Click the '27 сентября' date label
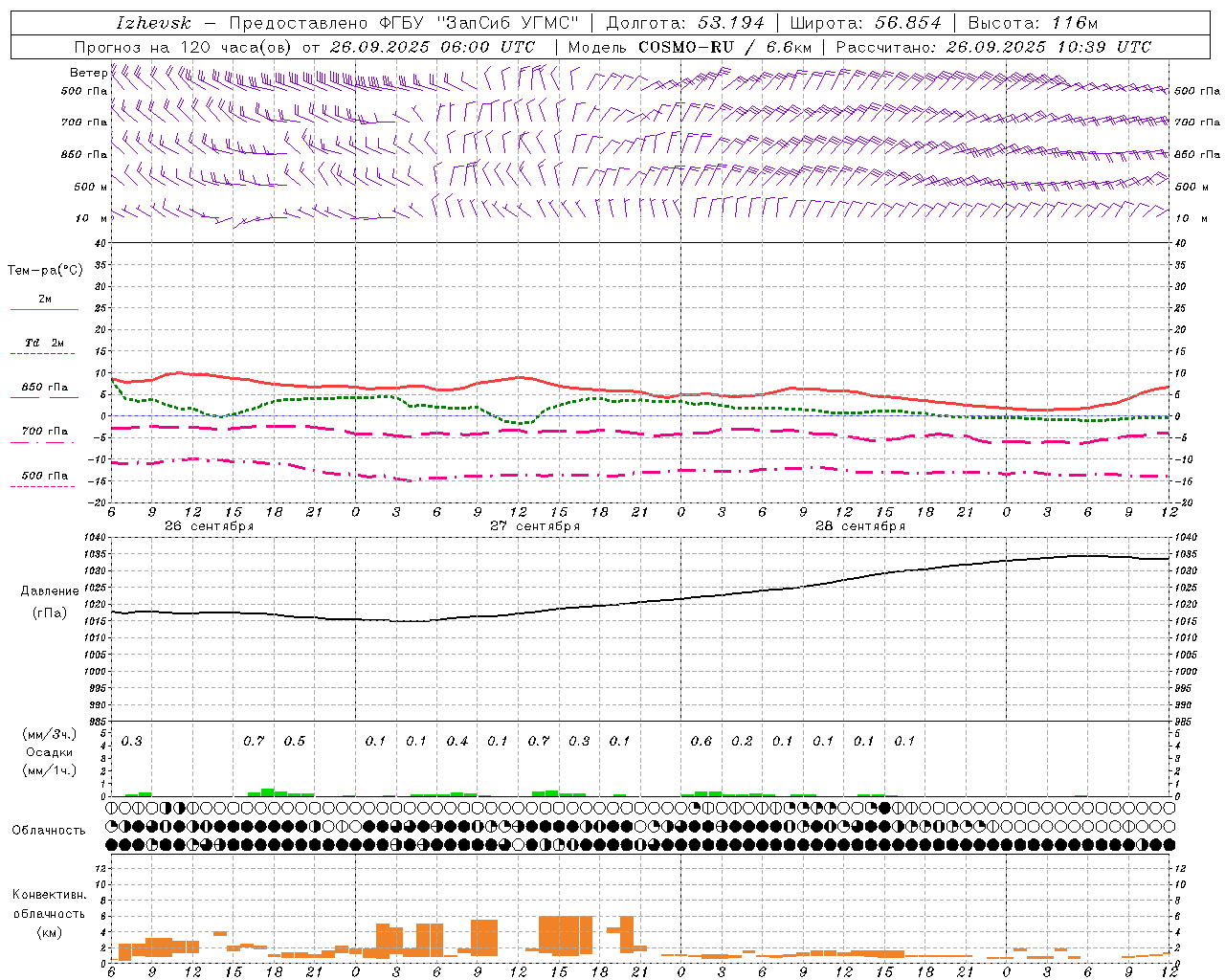1225x980 pixels. pos(535,526)
